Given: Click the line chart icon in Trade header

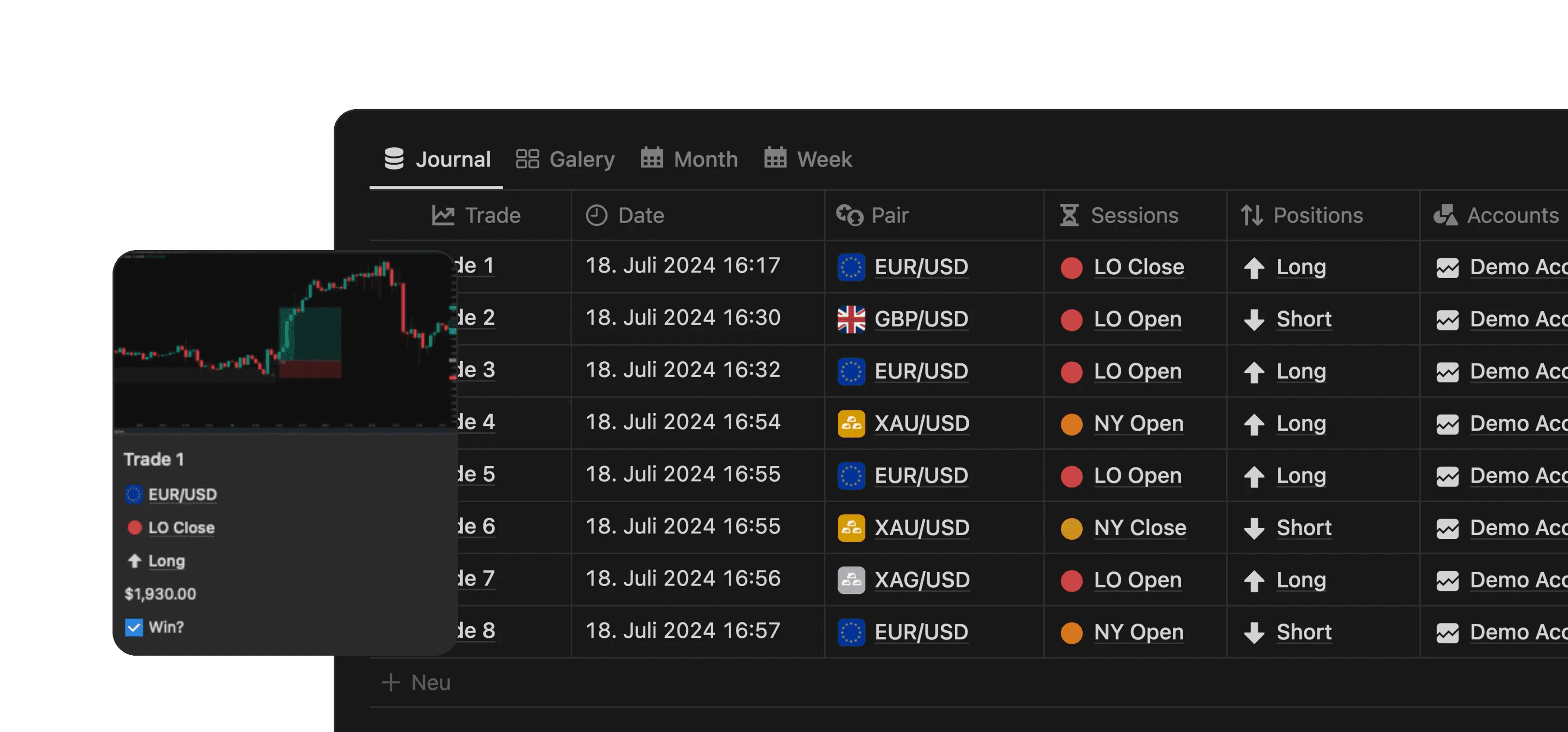Looking at the screenshot, I should point(443,215).
